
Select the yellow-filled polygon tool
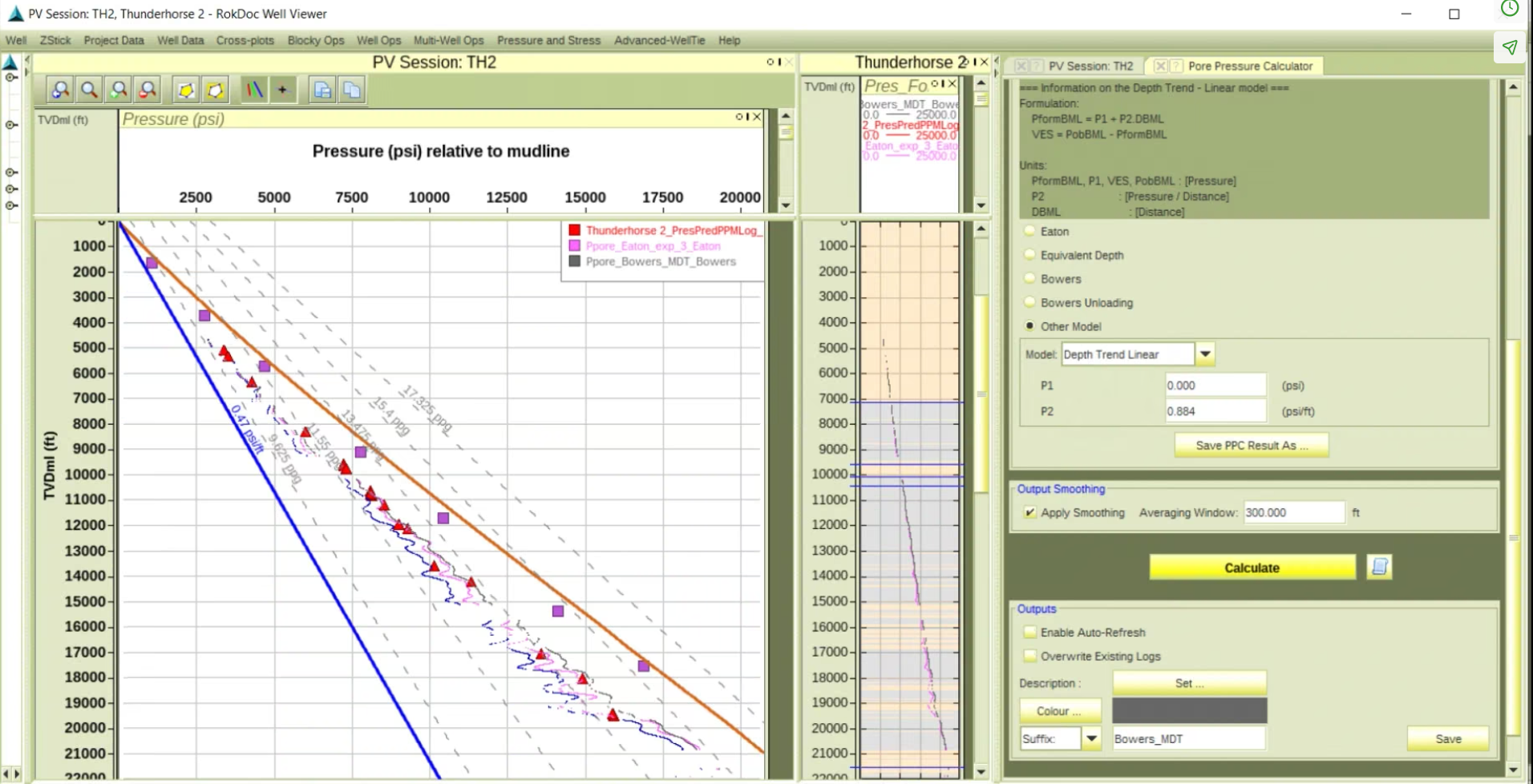[186, 90]
